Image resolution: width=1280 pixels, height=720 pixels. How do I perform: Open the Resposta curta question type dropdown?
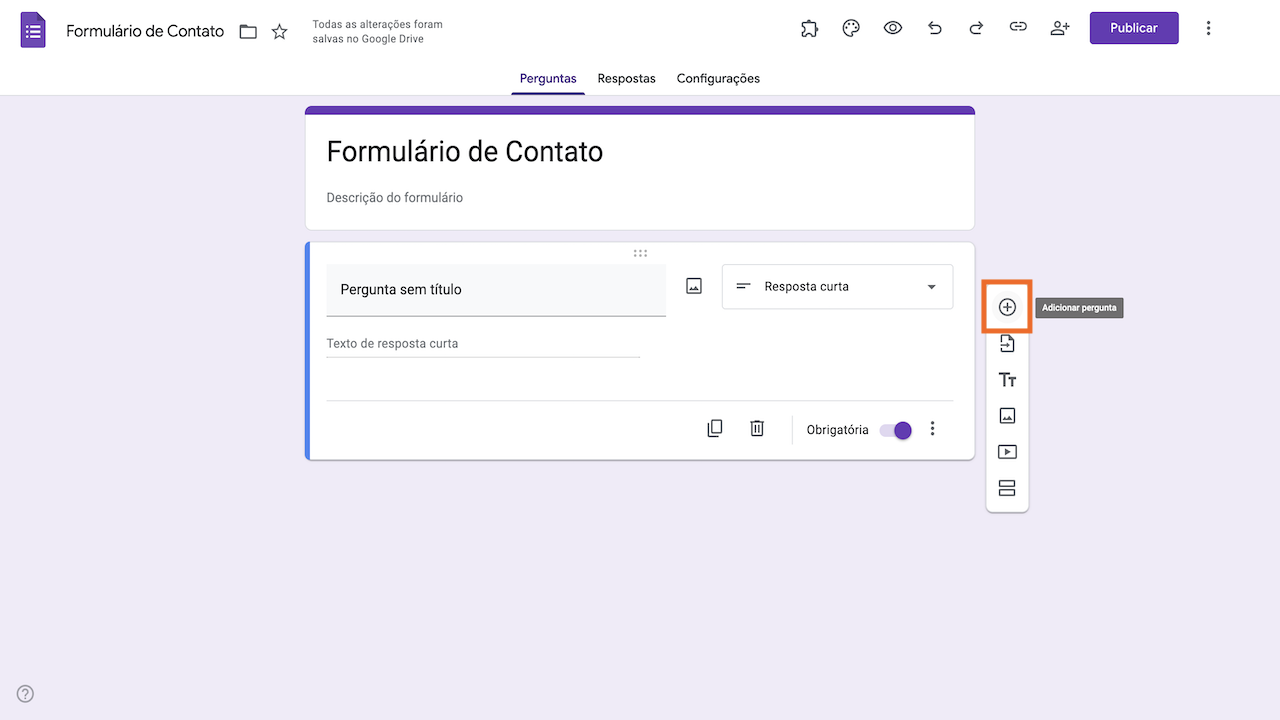(837, 287)
